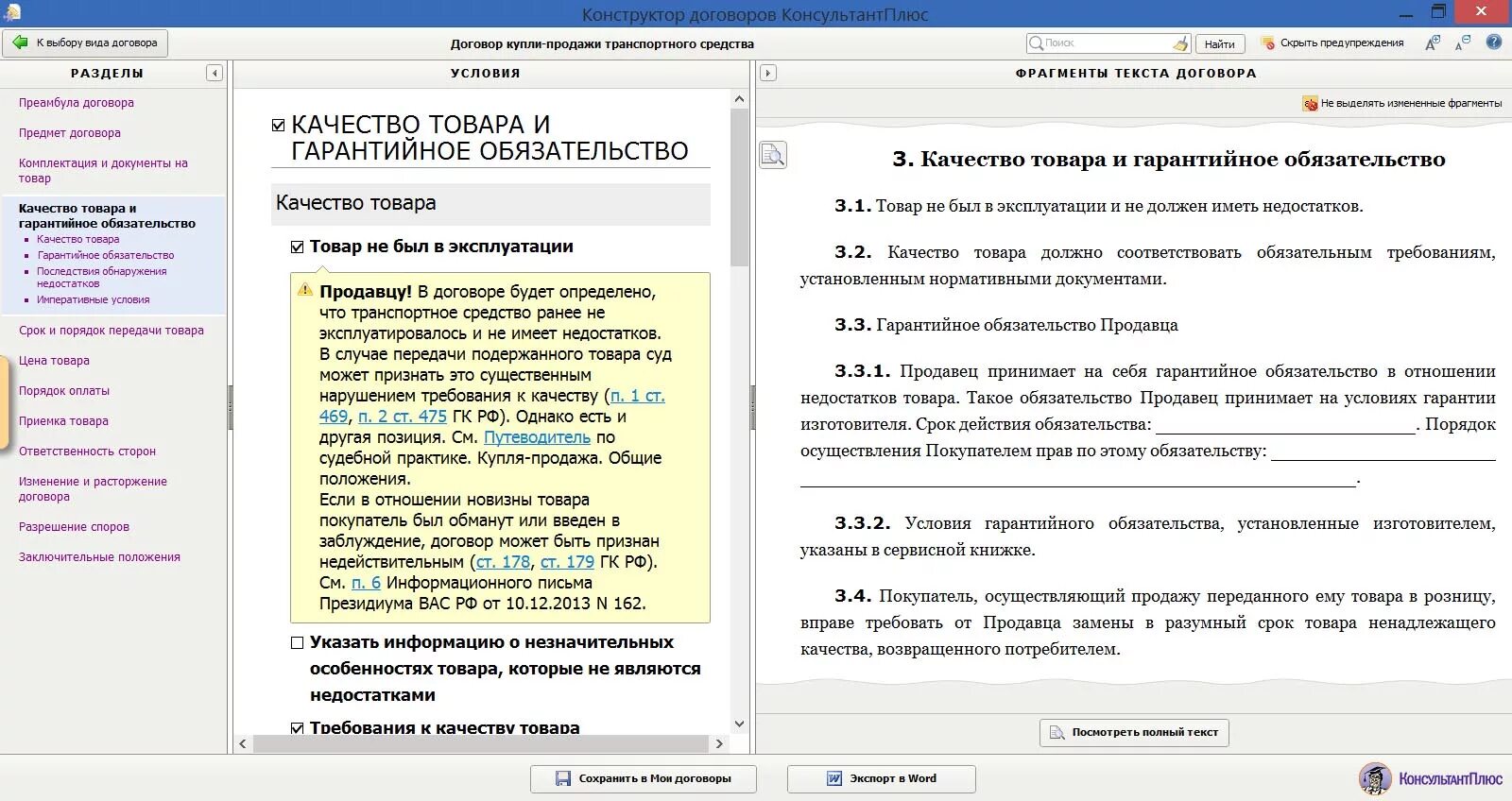Select section 'Качество товара и гарантийное обязательство'
The width and height of the screenshot is (1512, 801).
[107, 216]
